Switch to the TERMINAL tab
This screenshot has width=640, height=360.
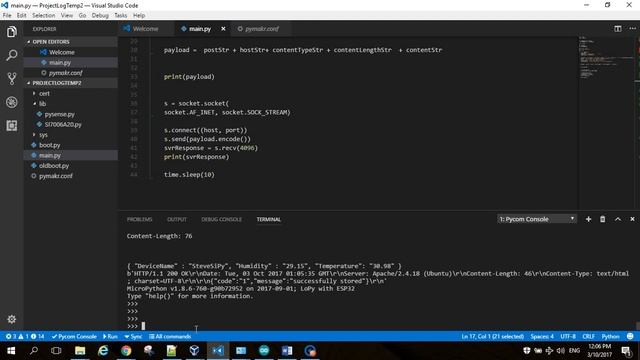[269, 219]
